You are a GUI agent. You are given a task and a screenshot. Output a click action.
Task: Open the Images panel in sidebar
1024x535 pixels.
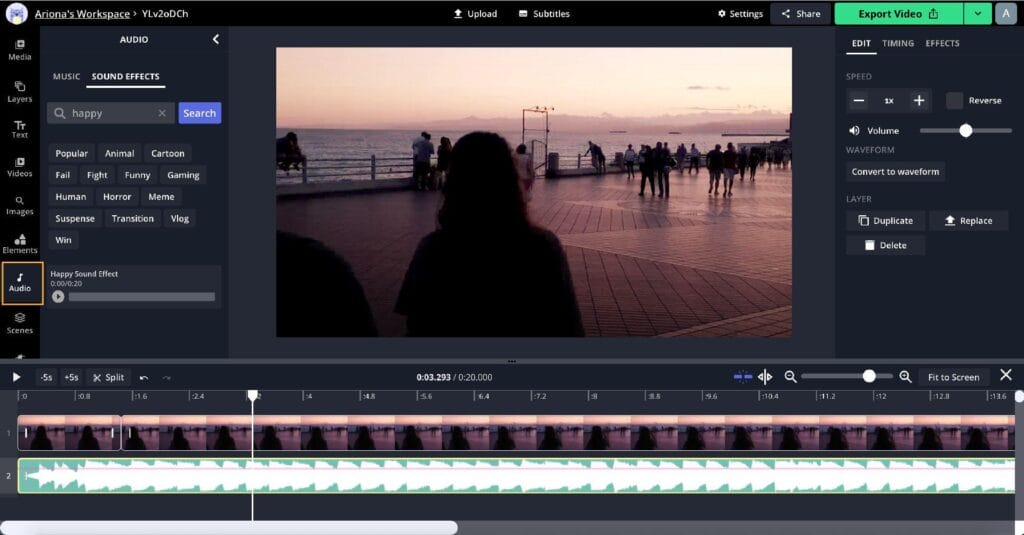[20, 206]
